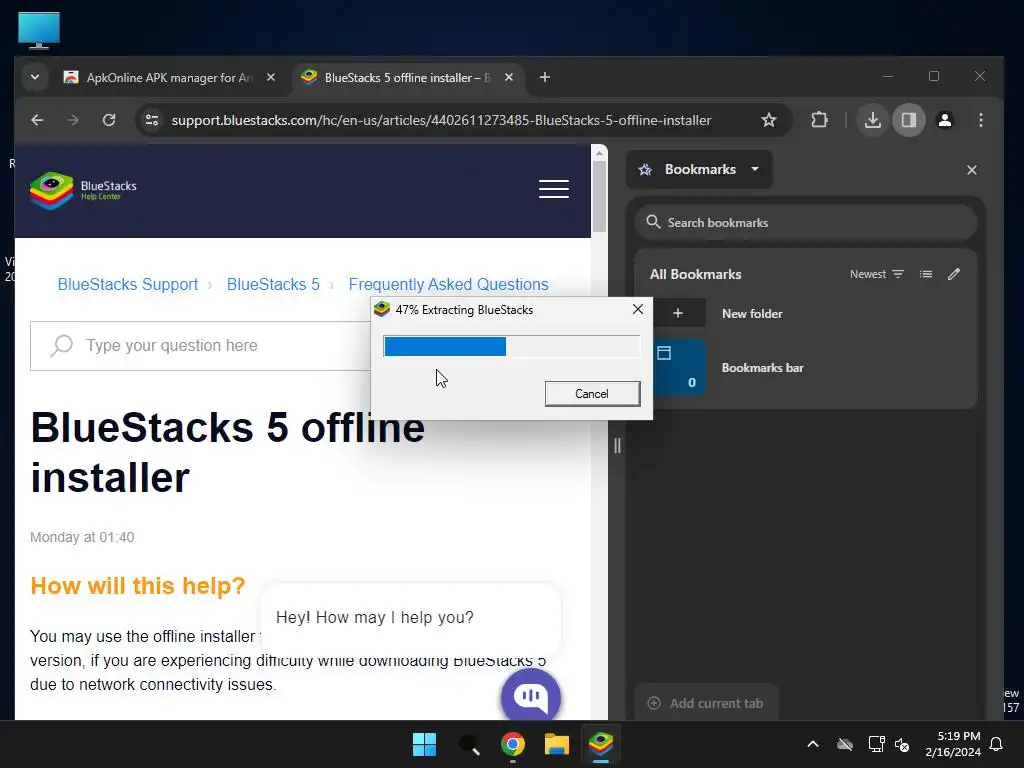Click Hey! How may I help you message
Viewport: 1024px width, 768px height.
click(375, 618)
